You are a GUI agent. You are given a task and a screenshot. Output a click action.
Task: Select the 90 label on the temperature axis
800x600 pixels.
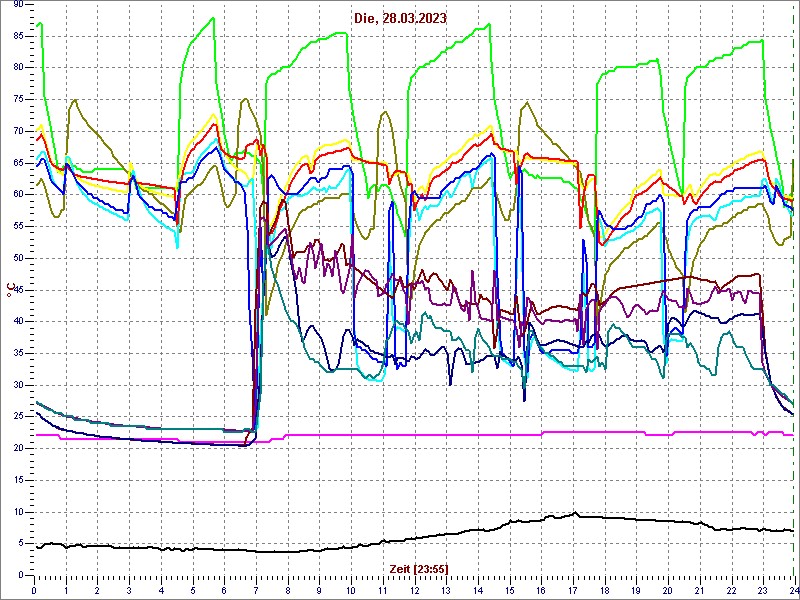(18, 4)
